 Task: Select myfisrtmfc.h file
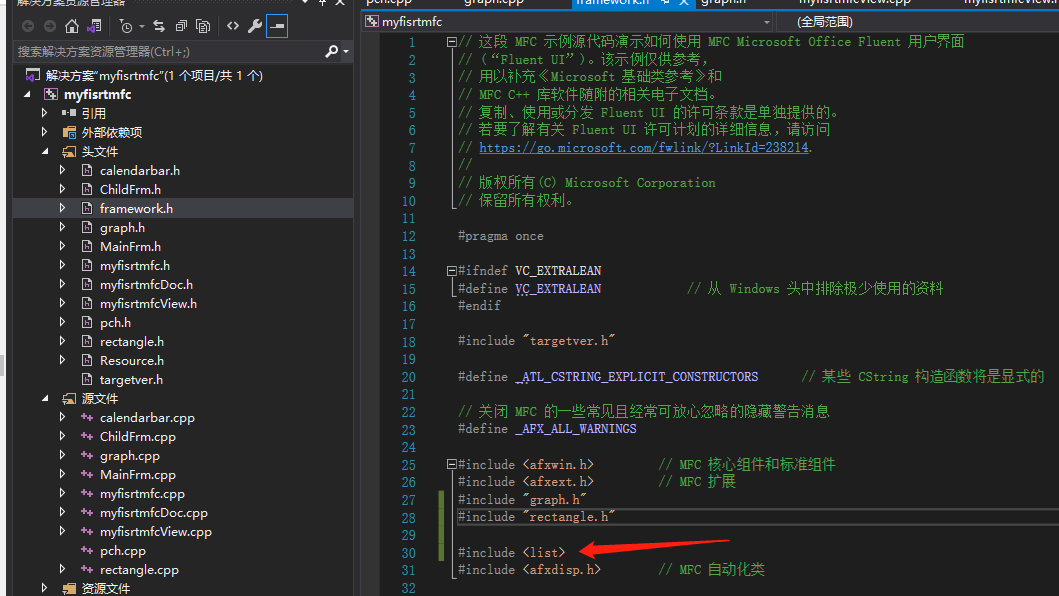tap(135, 266)
